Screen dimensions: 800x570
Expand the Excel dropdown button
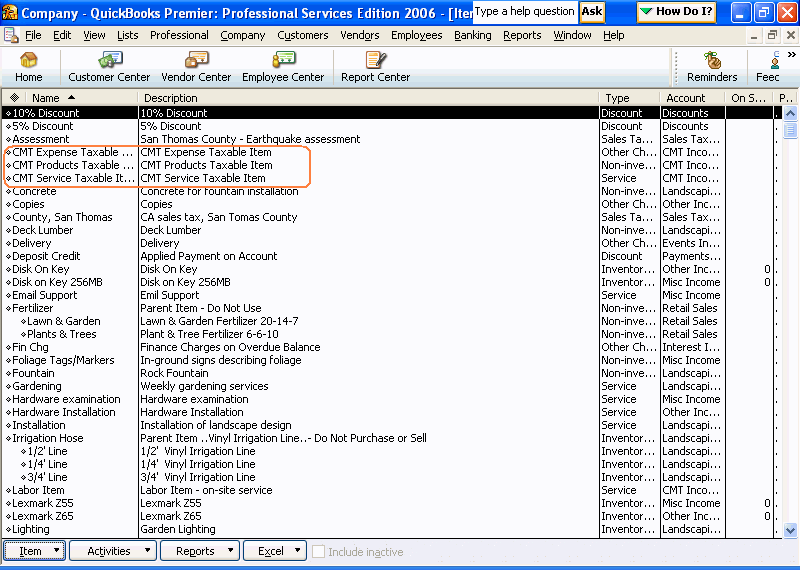[274, 551]
